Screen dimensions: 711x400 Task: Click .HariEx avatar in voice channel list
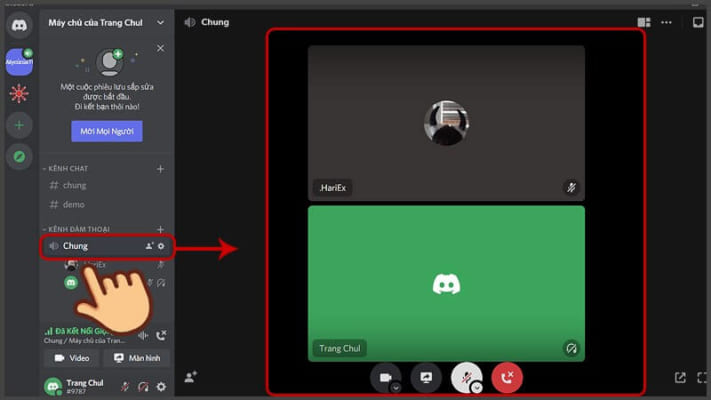71,265
